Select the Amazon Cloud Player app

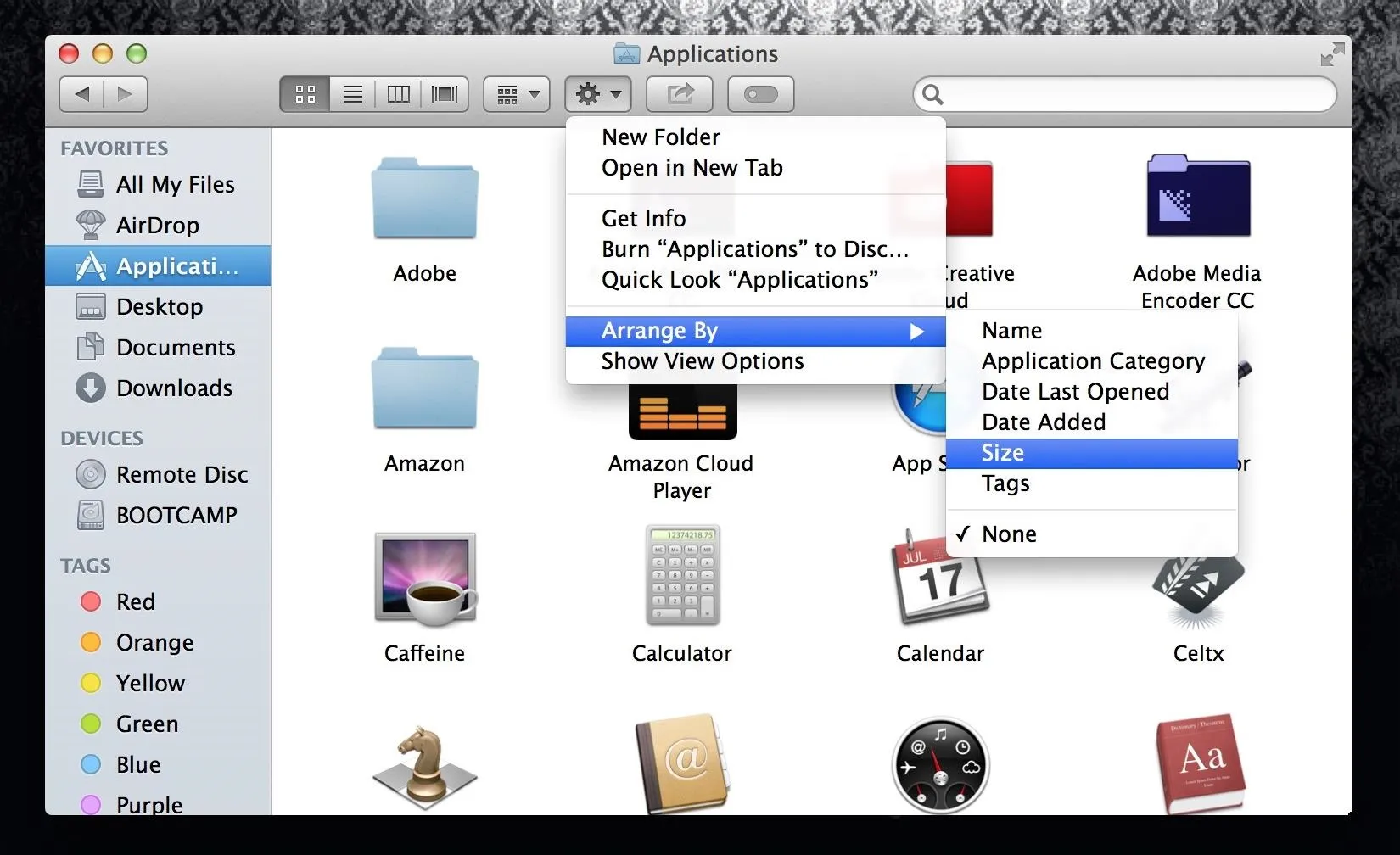coord(682,412)
